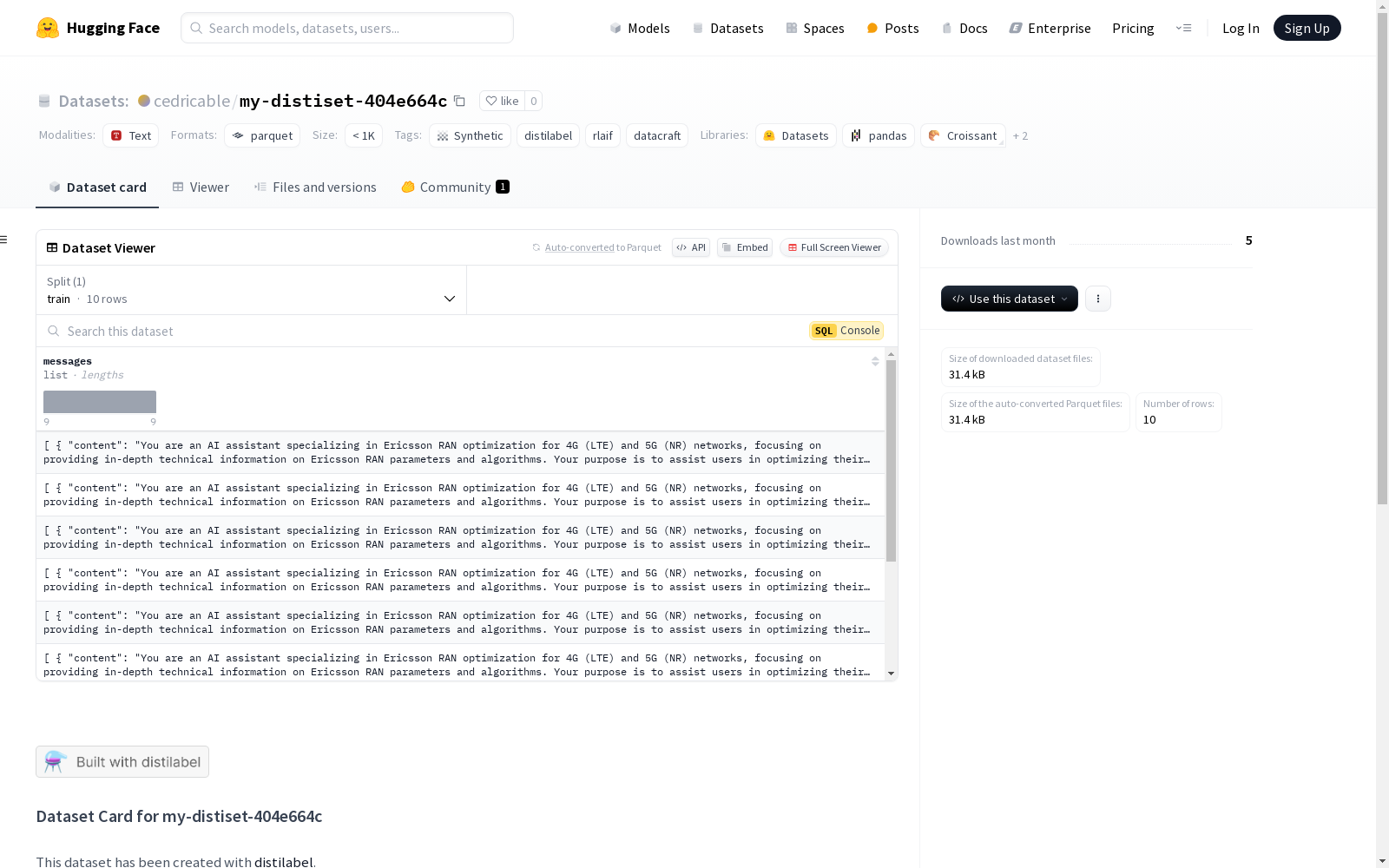Open the Full Screen Viewer
Image resolution: width=1389 pixels, height=868 pixels.
[x=834, y=247]
